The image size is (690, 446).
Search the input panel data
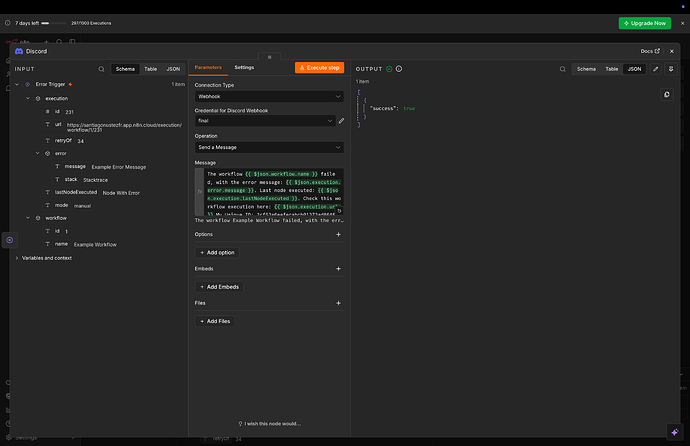pyautogui.click(x=102, y=69)
